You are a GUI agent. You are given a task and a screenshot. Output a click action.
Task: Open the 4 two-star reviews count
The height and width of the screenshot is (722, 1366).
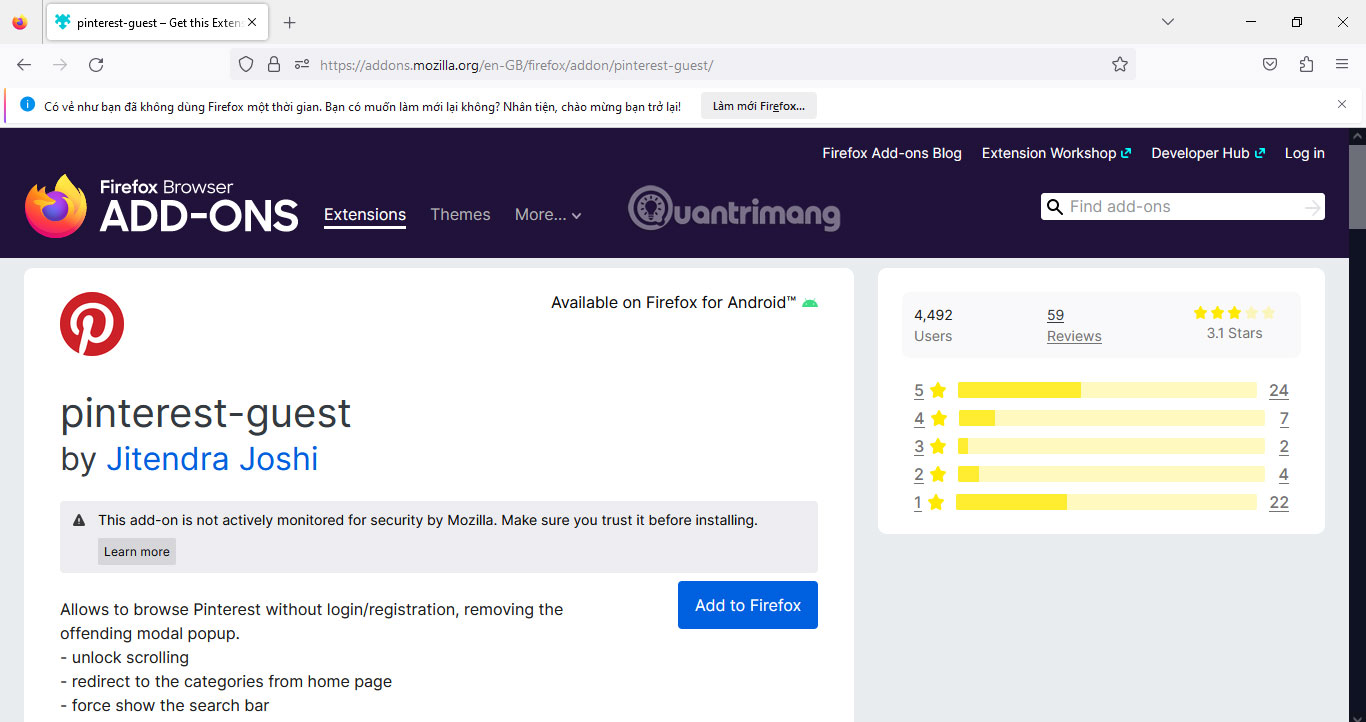(x=1284, y=474)
